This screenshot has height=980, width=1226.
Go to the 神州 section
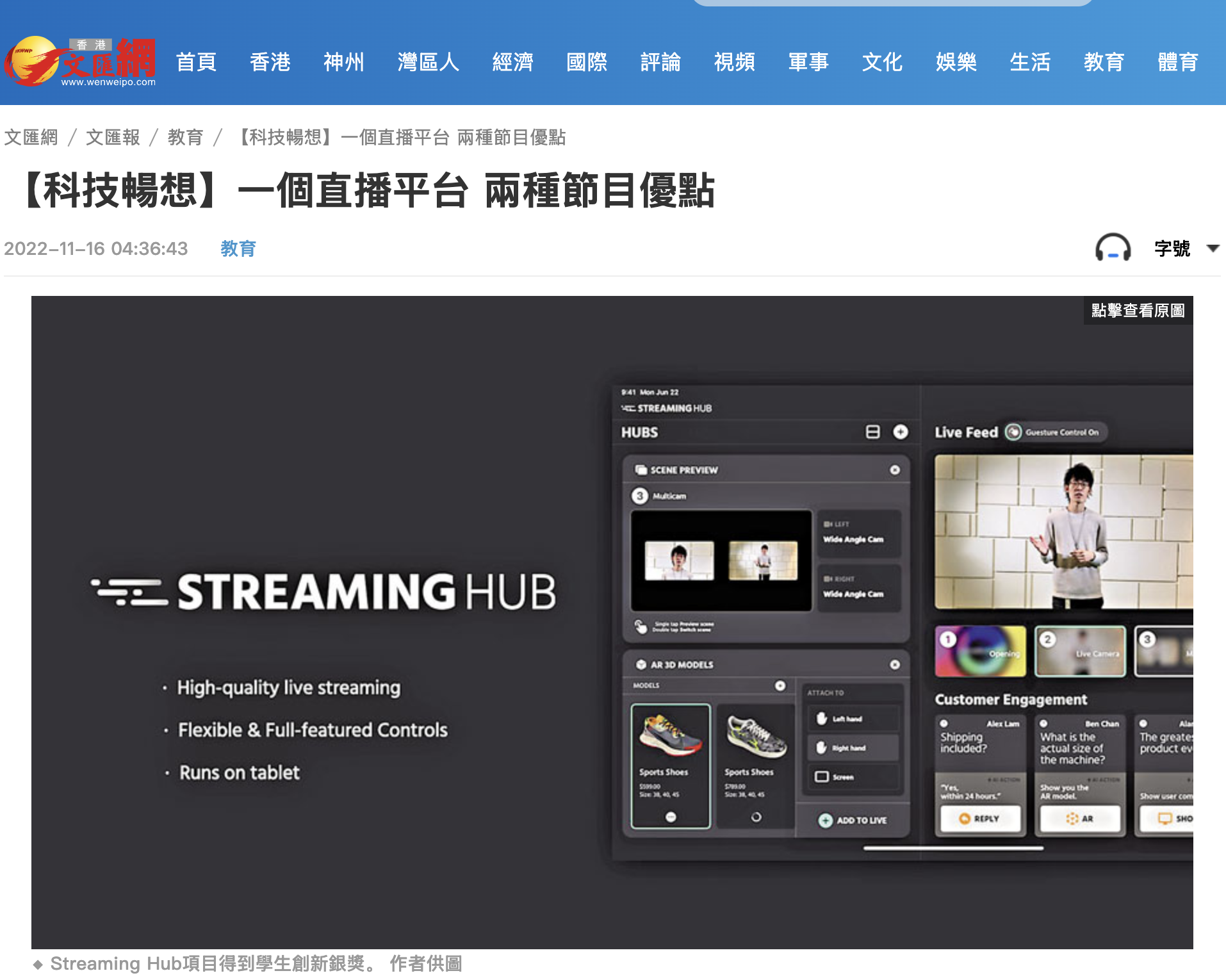pos(343,62)
